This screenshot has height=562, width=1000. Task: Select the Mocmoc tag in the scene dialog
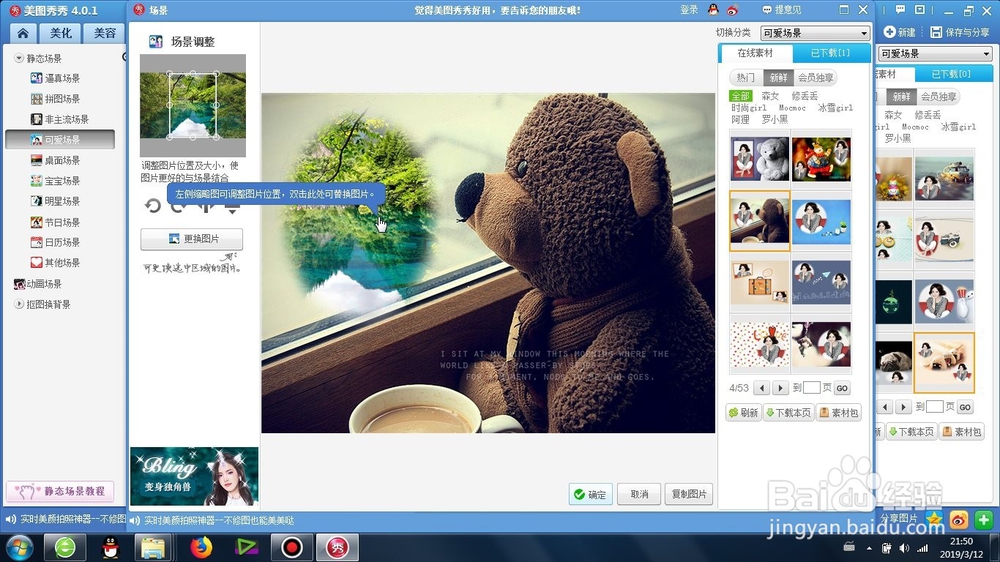point(792,108)
